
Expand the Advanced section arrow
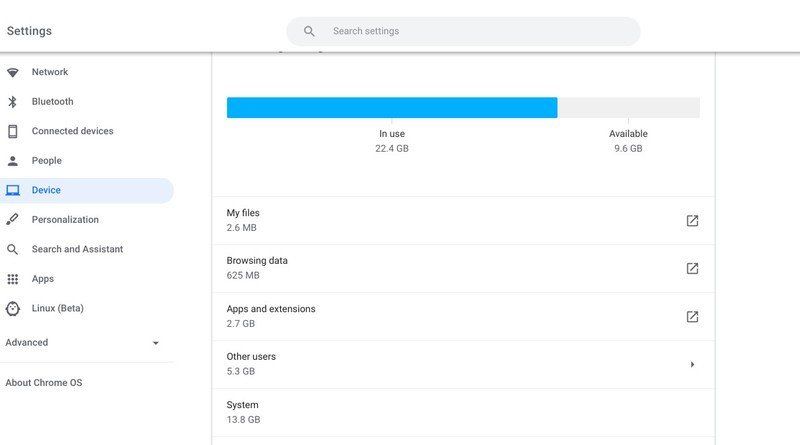pyautogui.click(x=155, y=343)
